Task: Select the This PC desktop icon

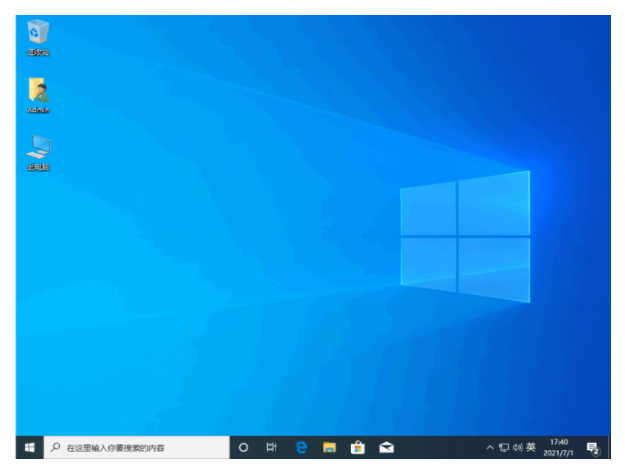Action: click(38, 153)
